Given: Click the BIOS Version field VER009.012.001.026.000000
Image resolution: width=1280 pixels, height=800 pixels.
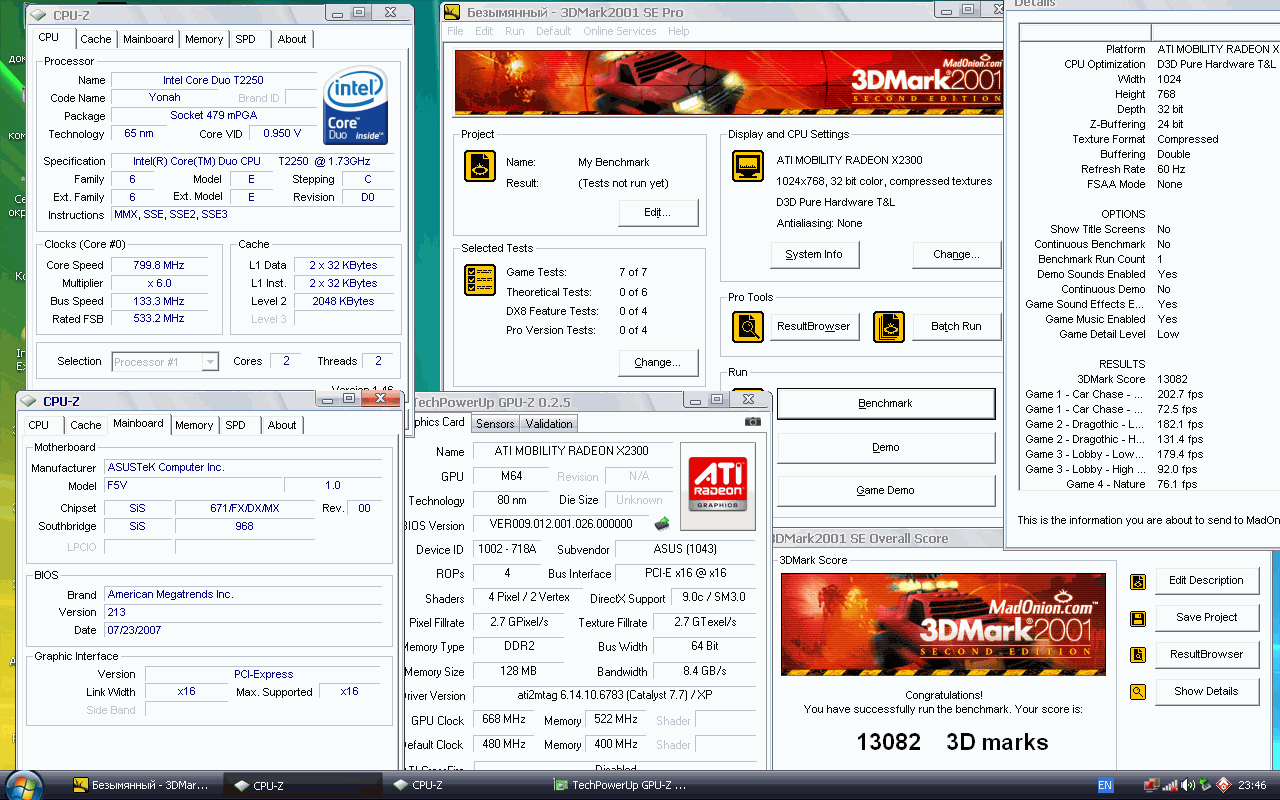Looking at the screenshot, I should click(561, 524).
